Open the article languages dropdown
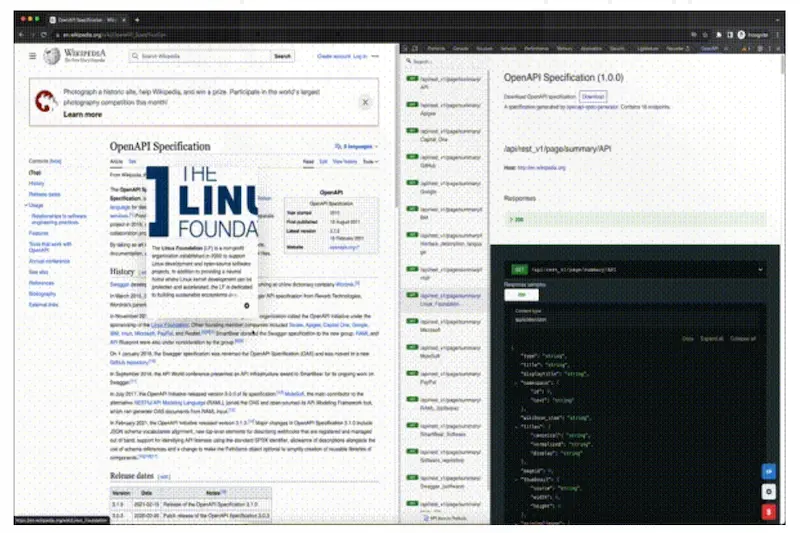Viewport: 800px width, 533px height. click(x=356, y=146)
